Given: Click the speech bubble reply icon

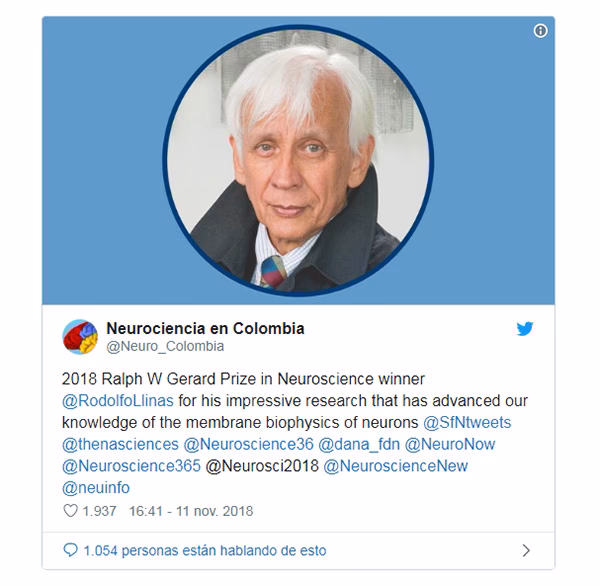Looking at the screenshot, I should tap(70, 550).
